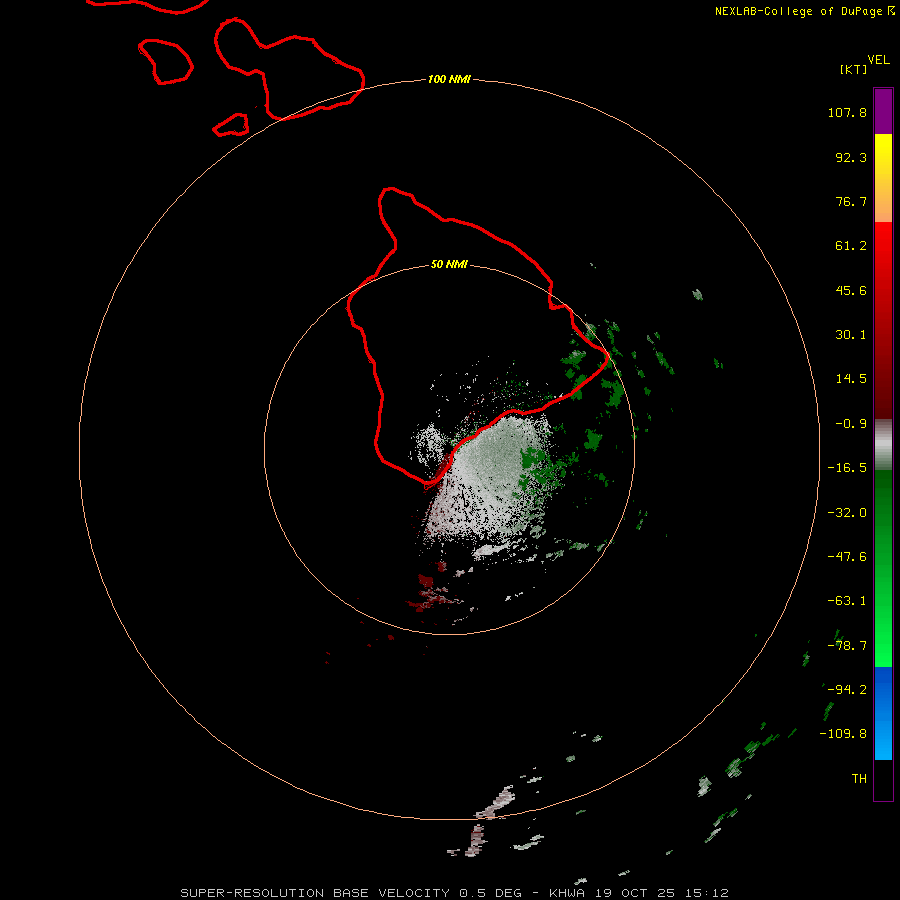Click the blue segment of color bar
Screen dimensions: 900x900
883,713
